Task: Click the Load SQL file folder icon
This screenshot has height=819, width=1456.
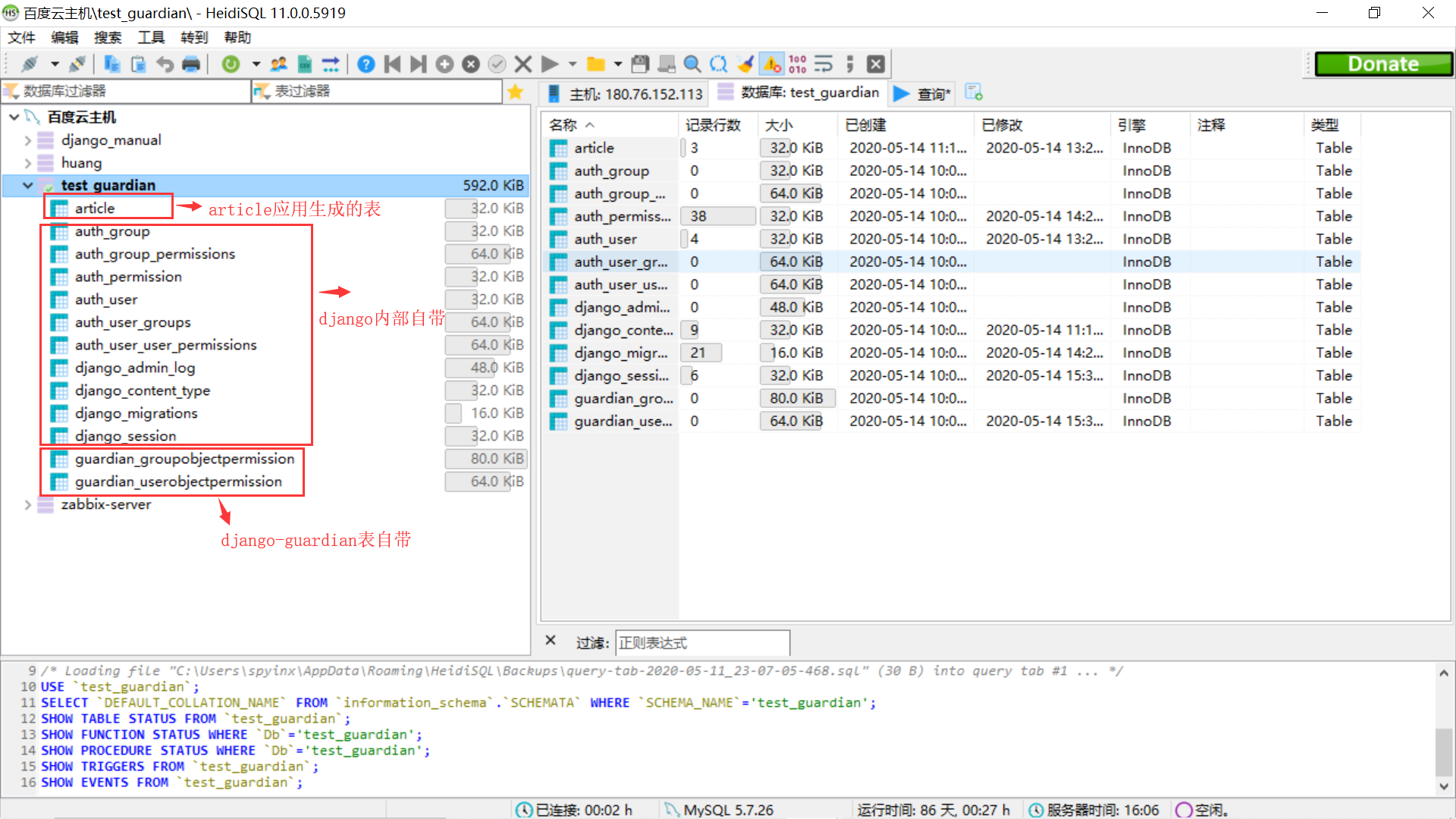Action: (x=596, y=64)
